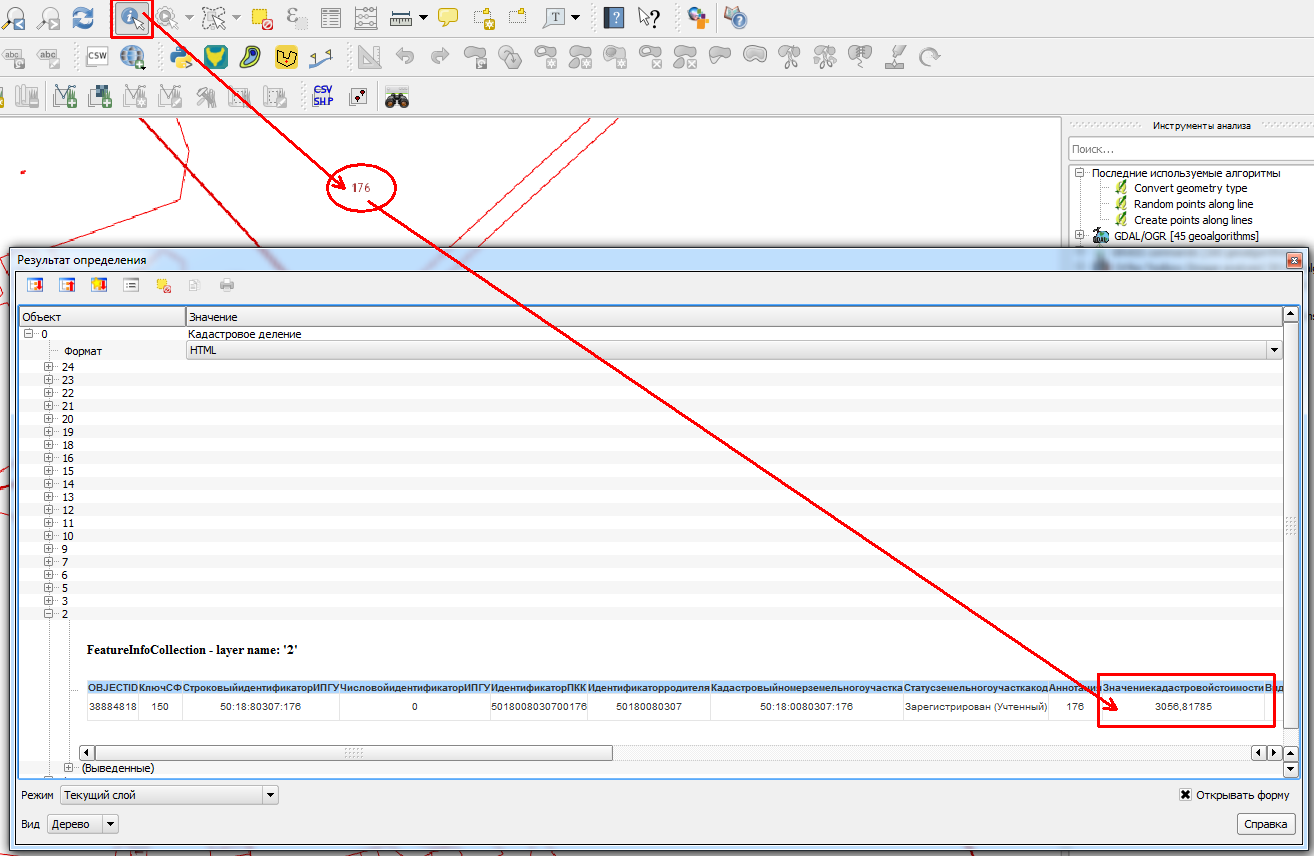Click the binoculars search icon
Image resolution: width=1314 pixels, height=856 pixels.
click(397, 97)
